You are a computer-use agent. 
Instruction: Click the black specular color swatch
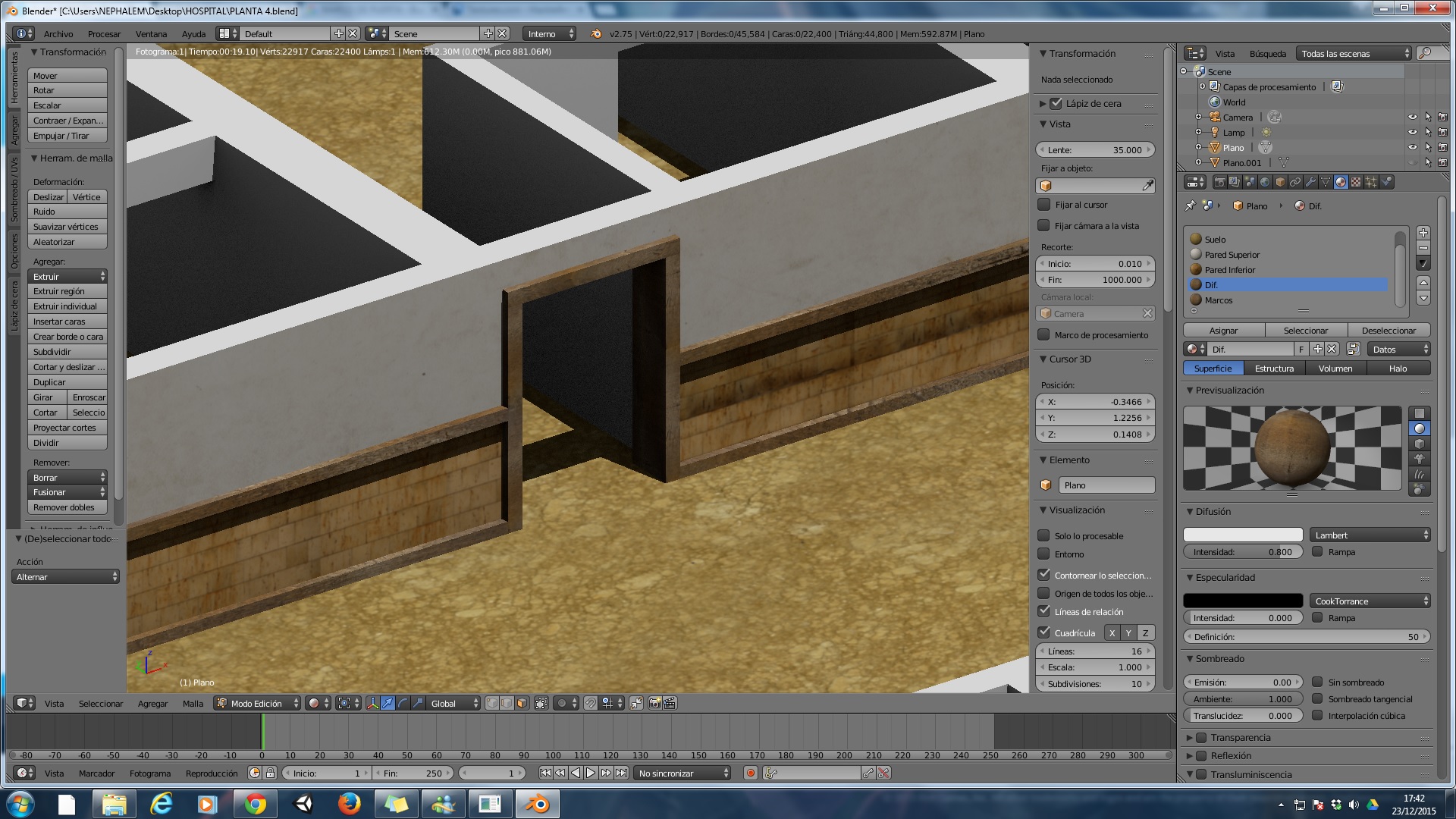pos(1242,601)
